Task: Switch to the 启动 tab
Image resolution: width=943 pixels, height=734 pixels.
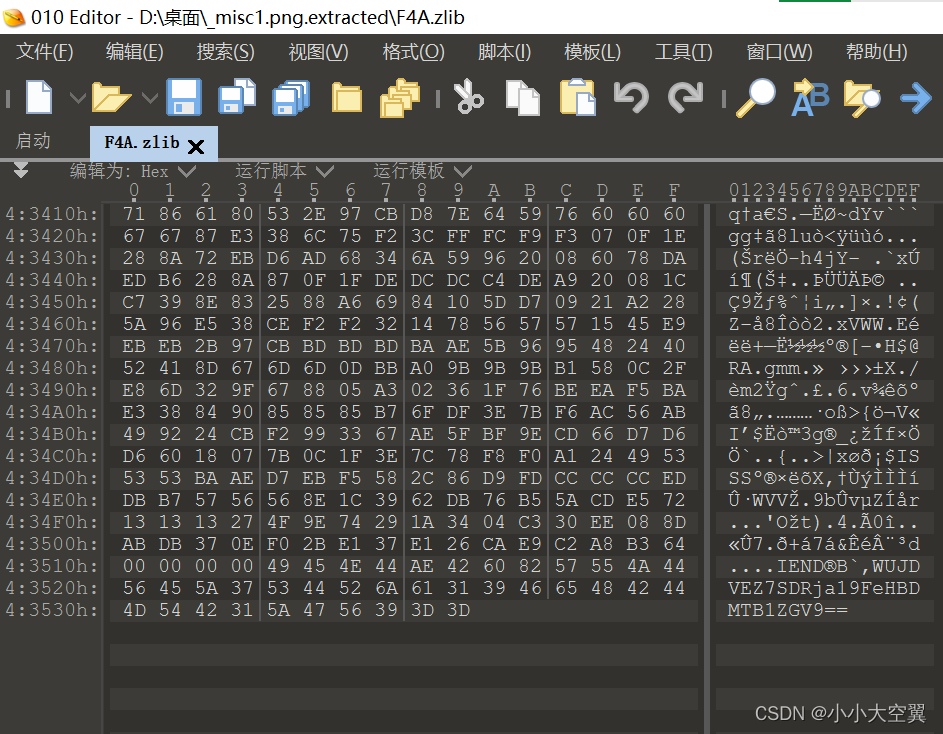Action: (x=33, y=141)
